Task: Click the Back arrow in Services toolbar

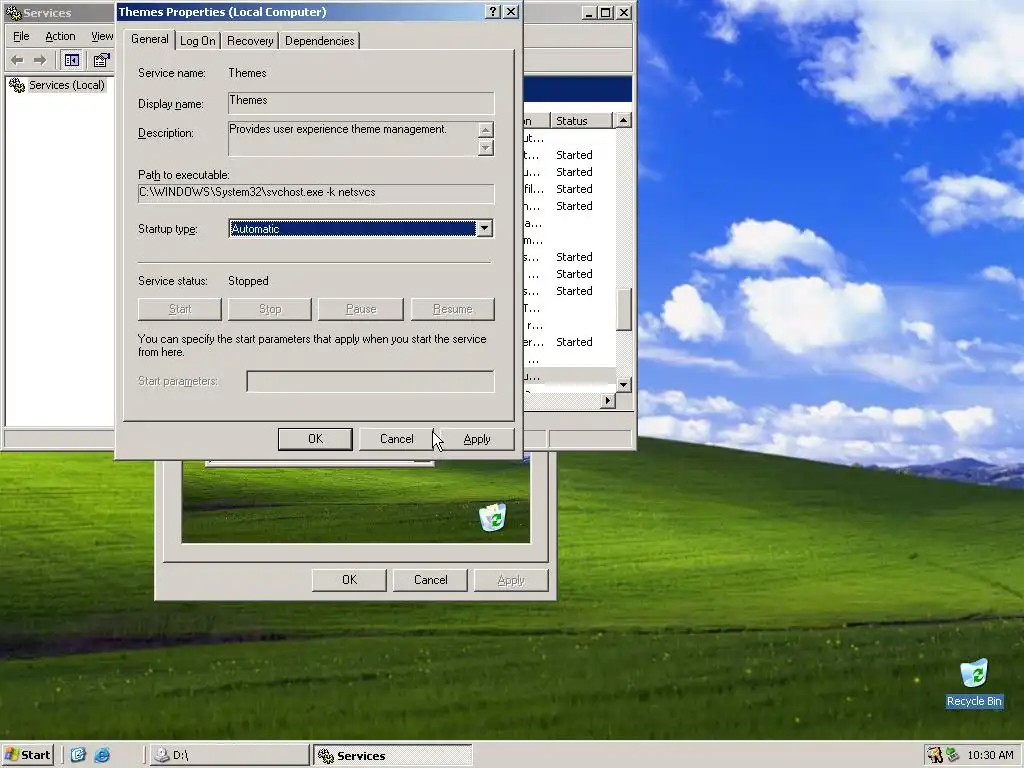Action: pyautogui.click(x=18, y=61)
